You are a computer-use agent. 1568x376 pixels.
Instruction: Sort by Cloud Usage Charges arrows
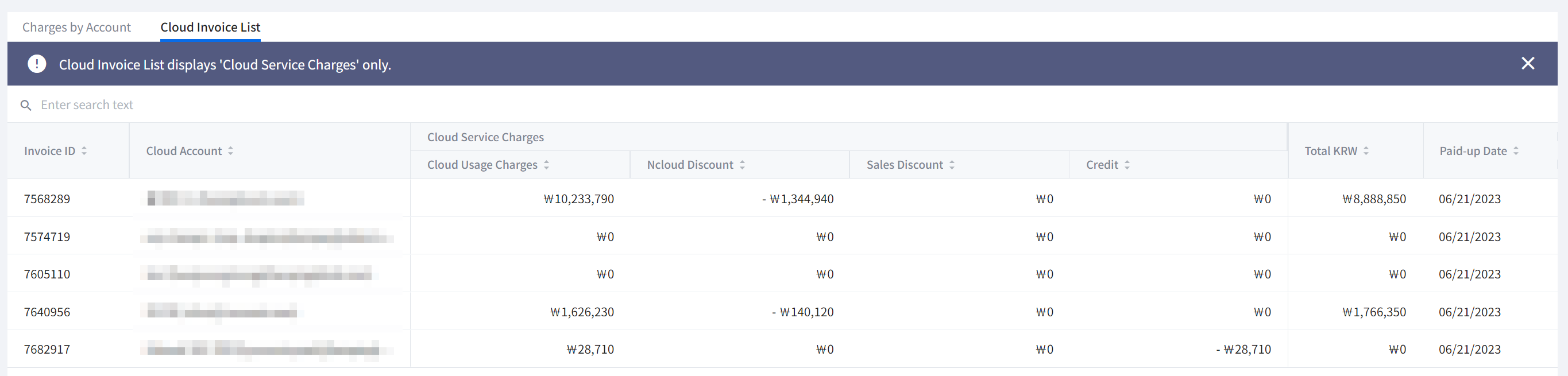[x=546, y=165]
